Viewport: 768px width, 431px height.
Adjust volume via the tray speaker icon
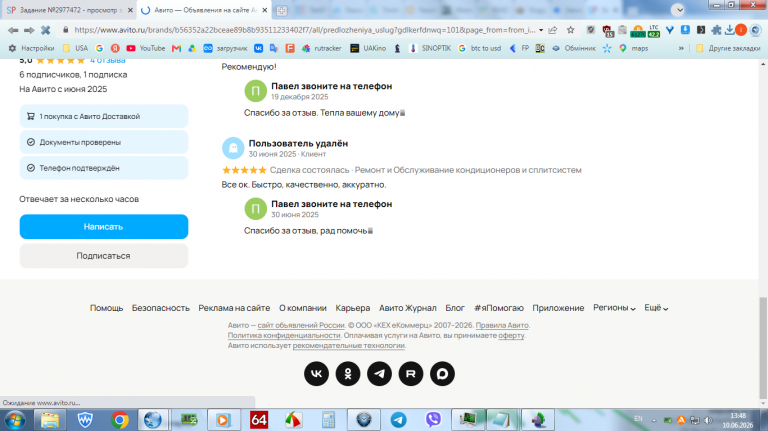pos(708,420)
